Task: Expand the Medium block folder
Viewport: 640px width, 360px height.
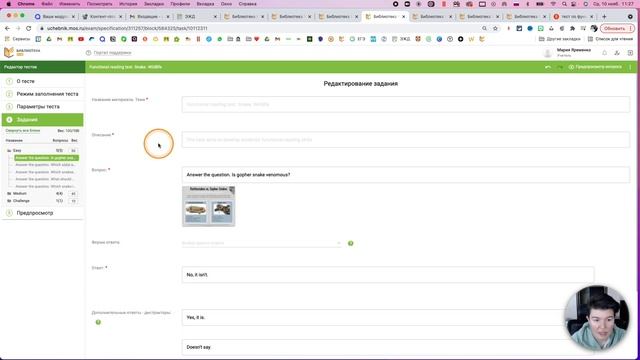Action: click(9, 193)
